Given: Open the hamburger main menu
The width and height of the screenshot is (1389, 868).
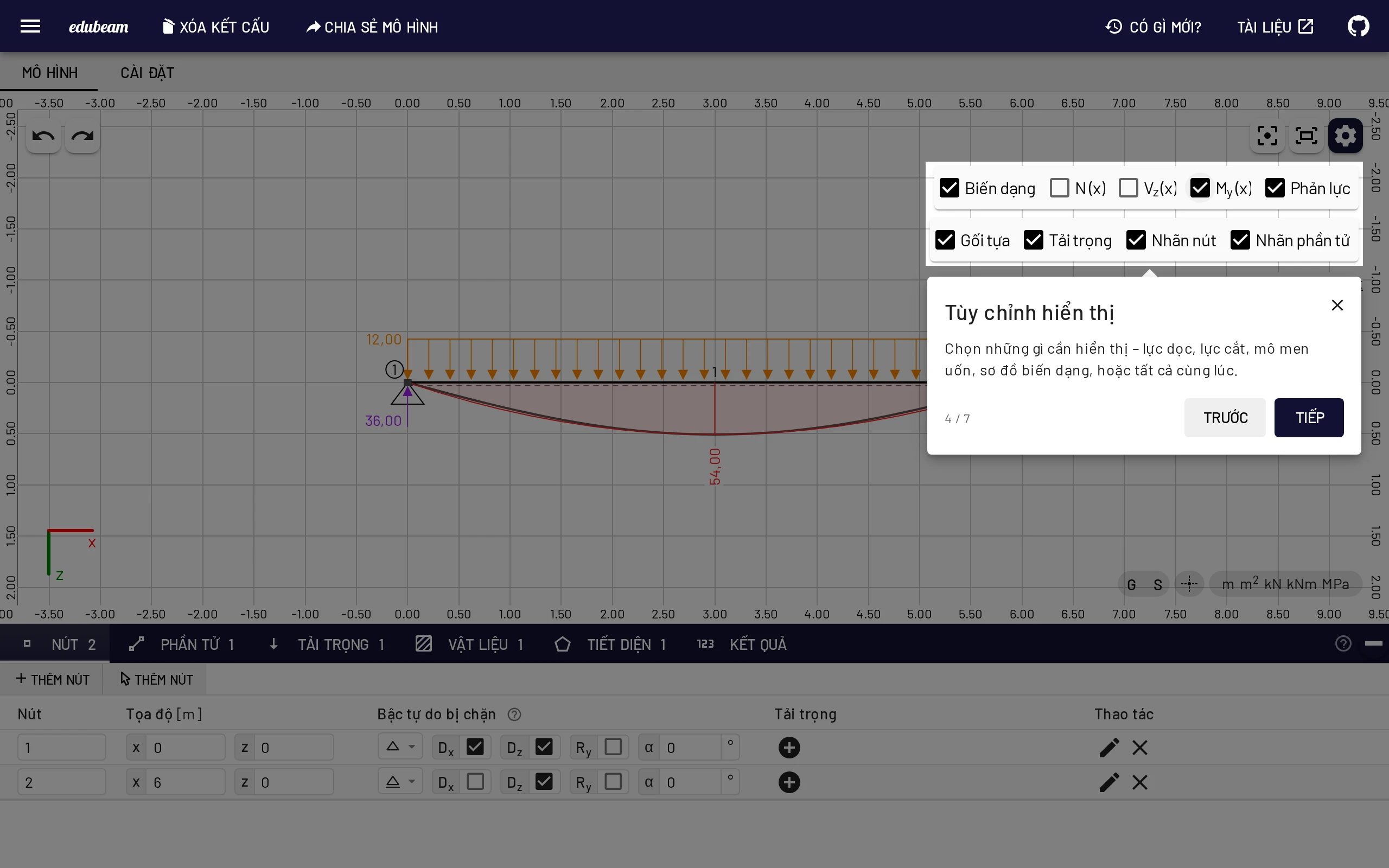Looking at the screenshot, I should (x=30, y=27).
